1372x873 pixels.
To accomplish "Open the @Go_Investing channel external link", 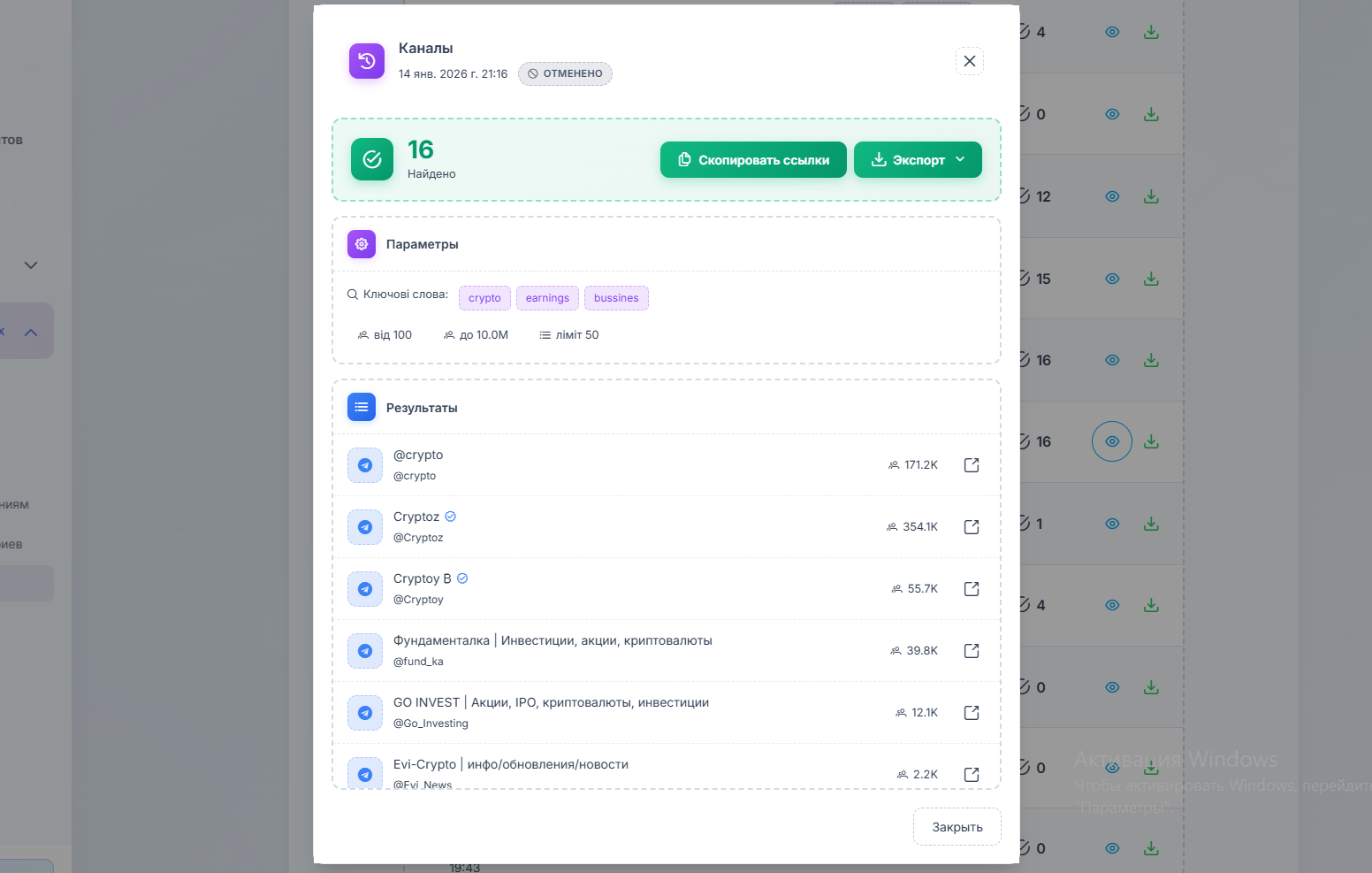I will coord(971,713).
